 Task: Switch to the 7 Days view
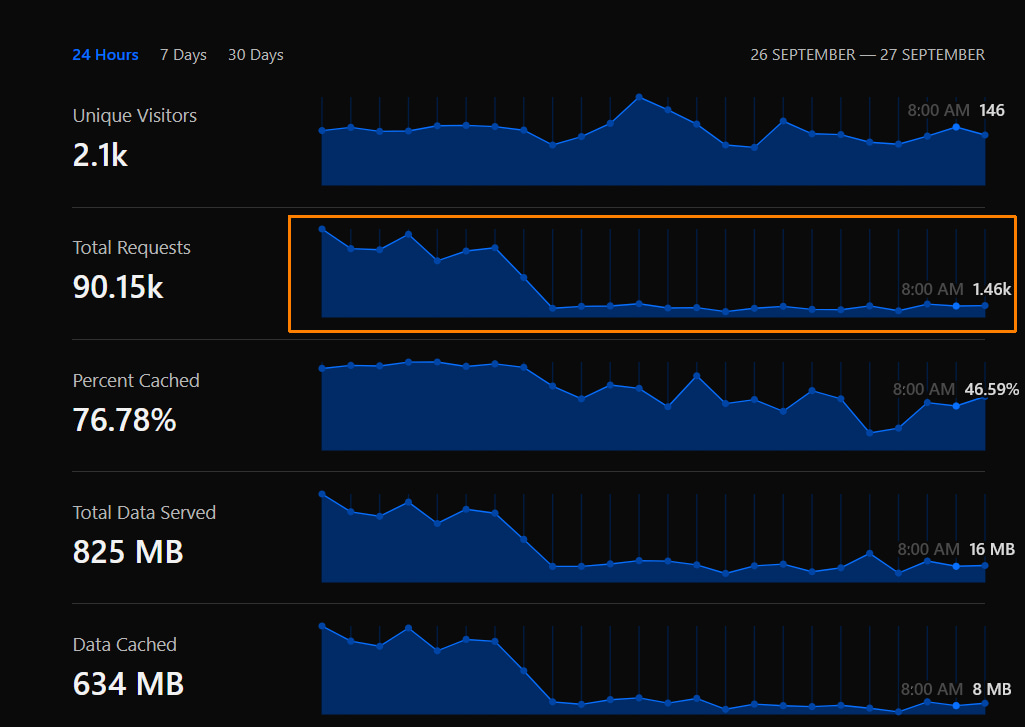coord(183,55)
